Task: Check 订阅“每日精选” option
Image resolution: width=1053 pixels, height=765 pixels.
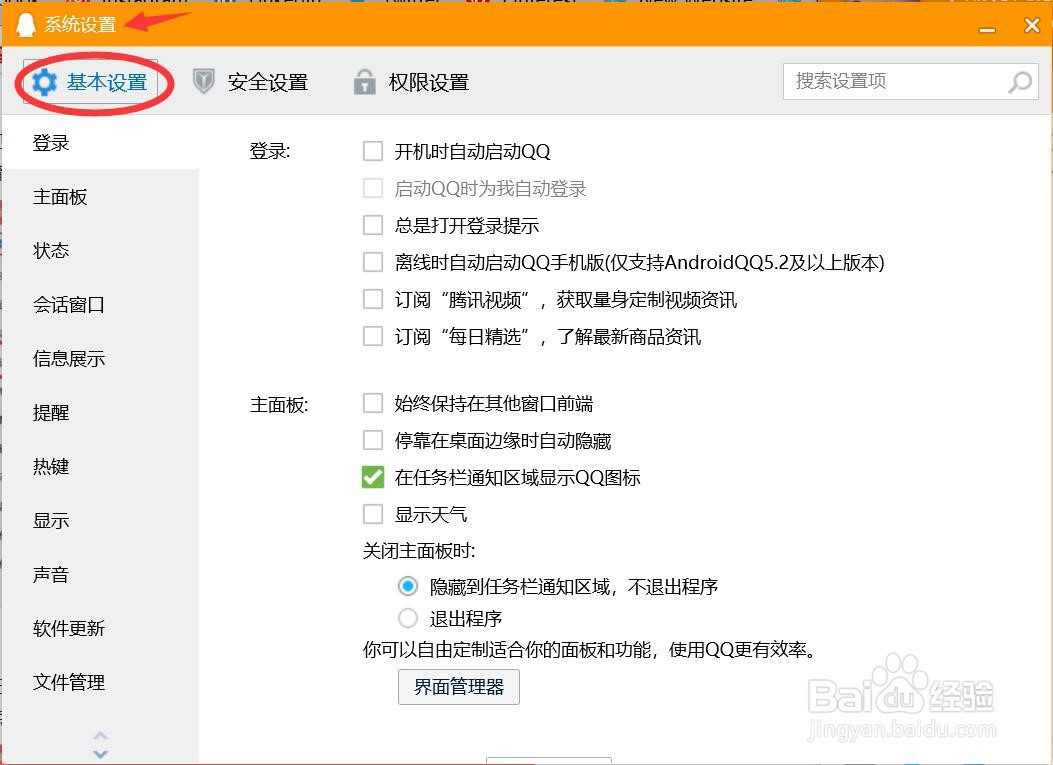Action: point(373,336)
